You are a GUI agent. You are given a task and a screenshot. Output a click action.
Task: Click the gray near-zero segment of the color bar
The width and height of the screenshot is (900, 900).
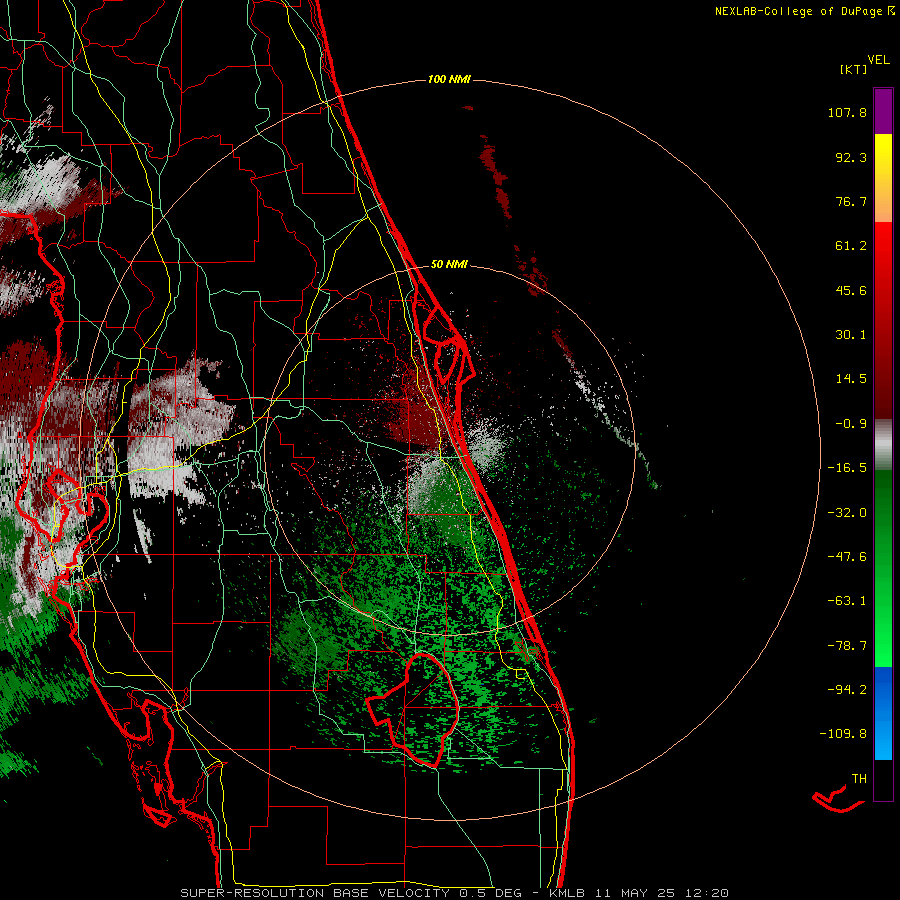coord(883,445)
